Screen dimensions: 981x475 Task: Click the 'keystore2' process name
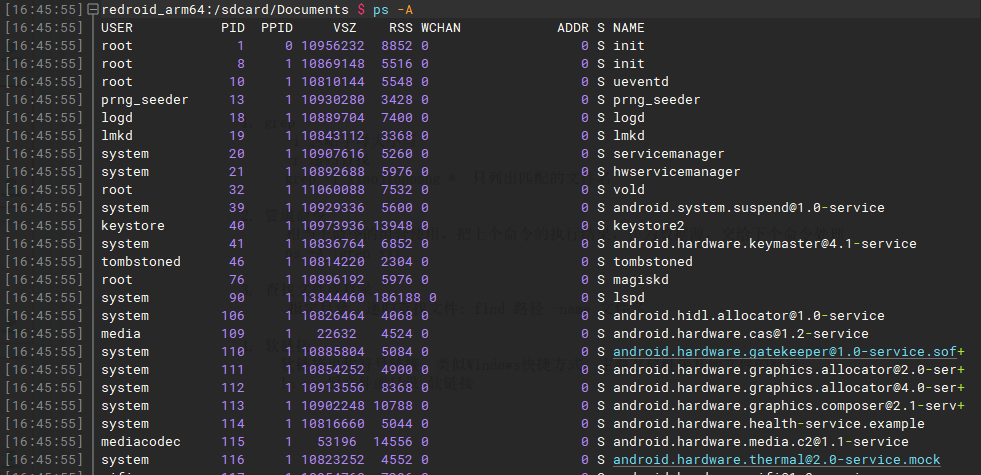(649, 226)
